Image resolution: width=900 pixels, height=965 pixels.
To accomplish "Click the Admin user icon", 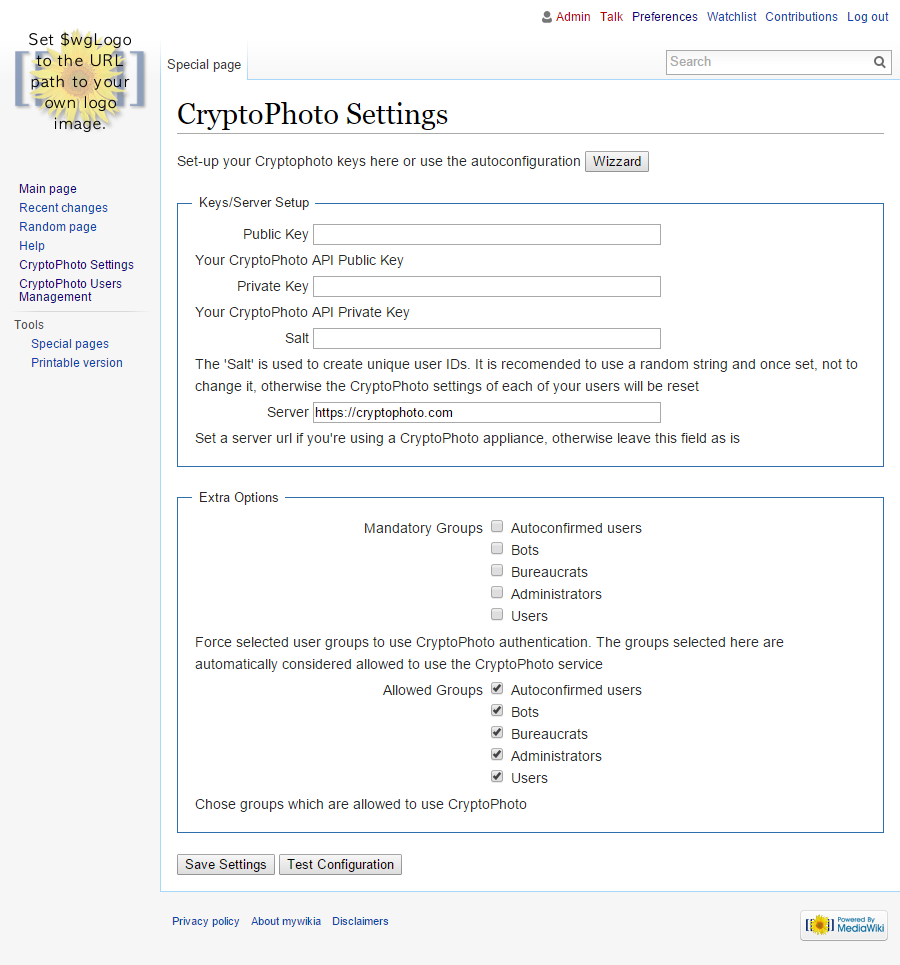I will [x=547, y=17].
